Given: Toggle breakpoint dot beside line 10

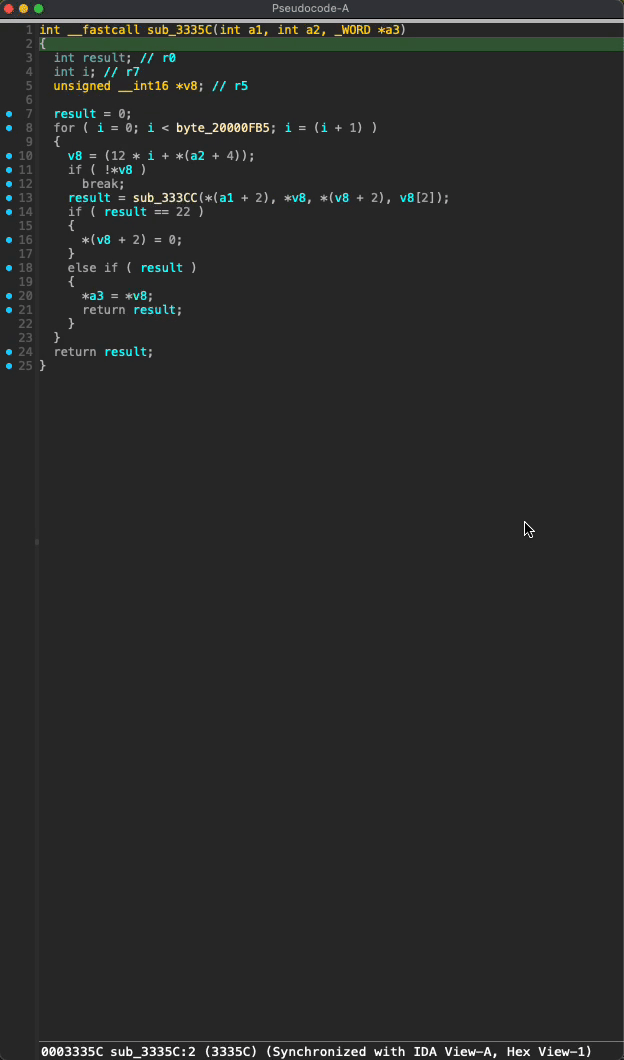Looking at the screenshot, I should 9,155.
